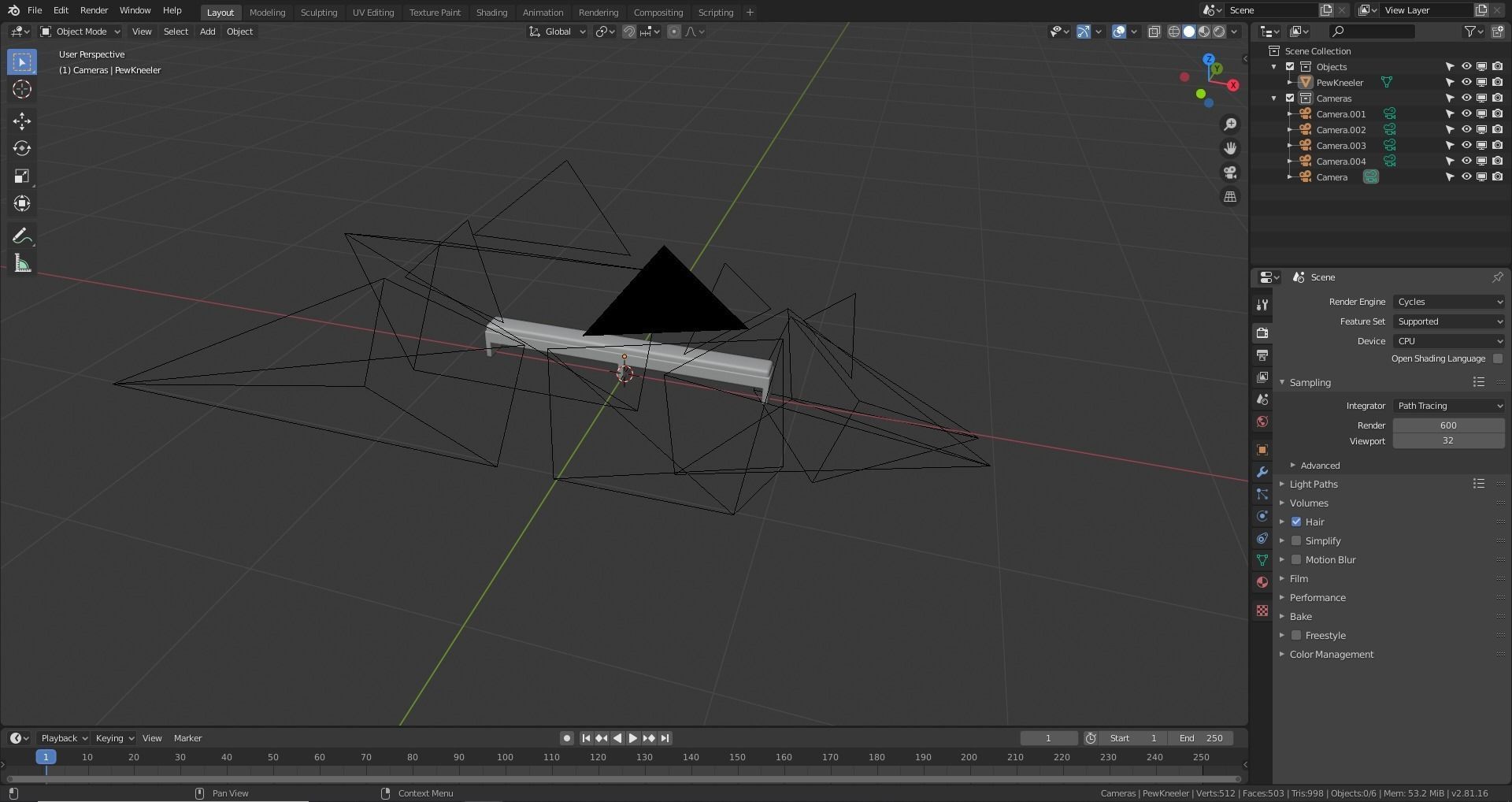The image size is (1512, 802).
Task: Disable Camera.004 in renders
Action: 1497,162
